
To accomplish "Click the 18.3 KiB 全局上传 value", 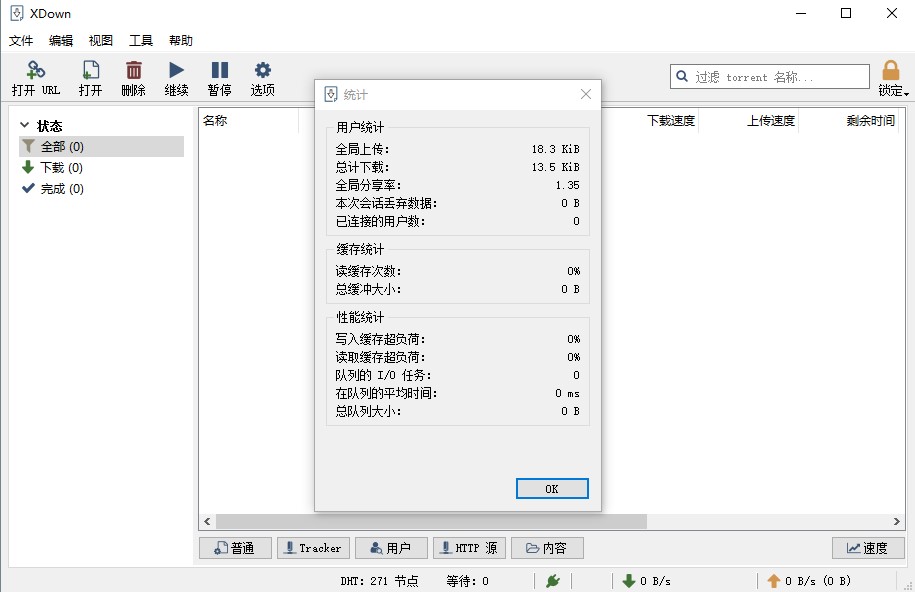I will pos(555,149).
